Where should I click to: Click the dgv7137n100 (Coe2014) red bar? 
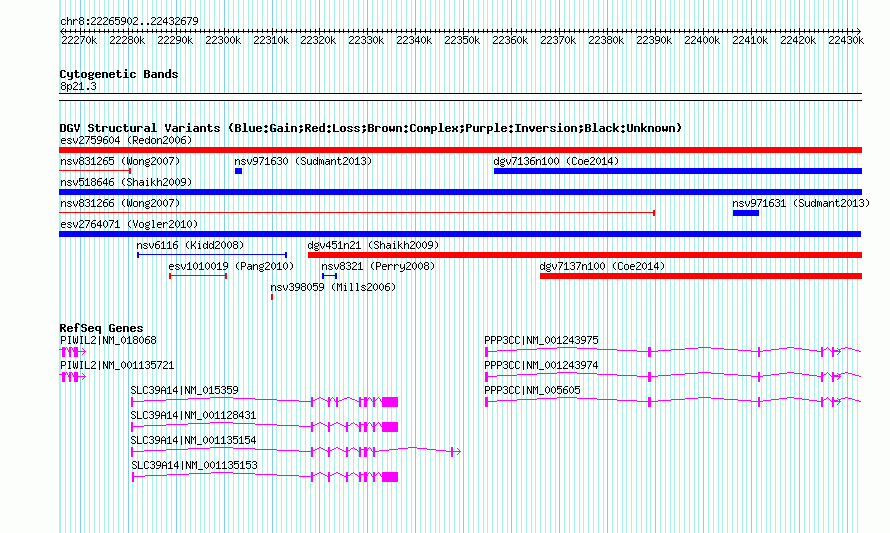click(701, 276)
